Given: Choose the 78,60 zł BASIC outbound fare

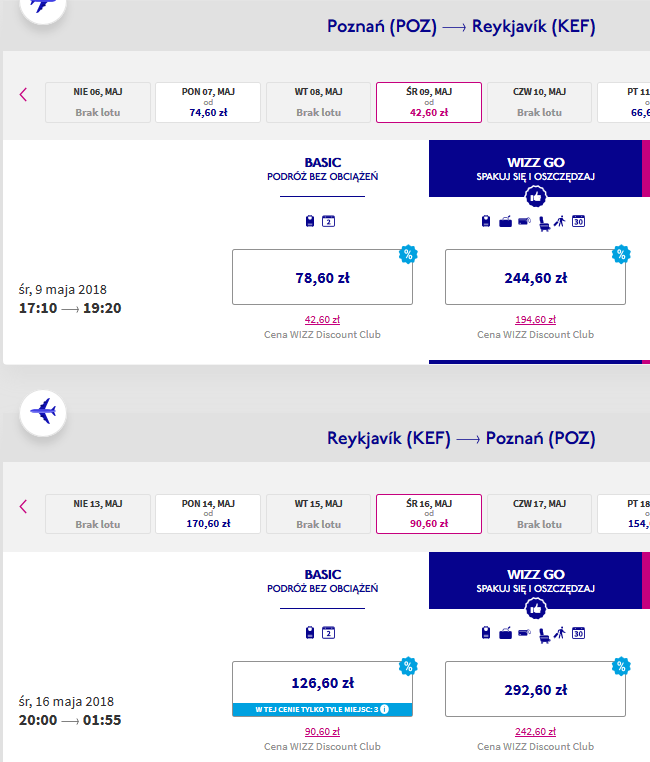Looking at the screenshot, I should click(x=323, y=277).
